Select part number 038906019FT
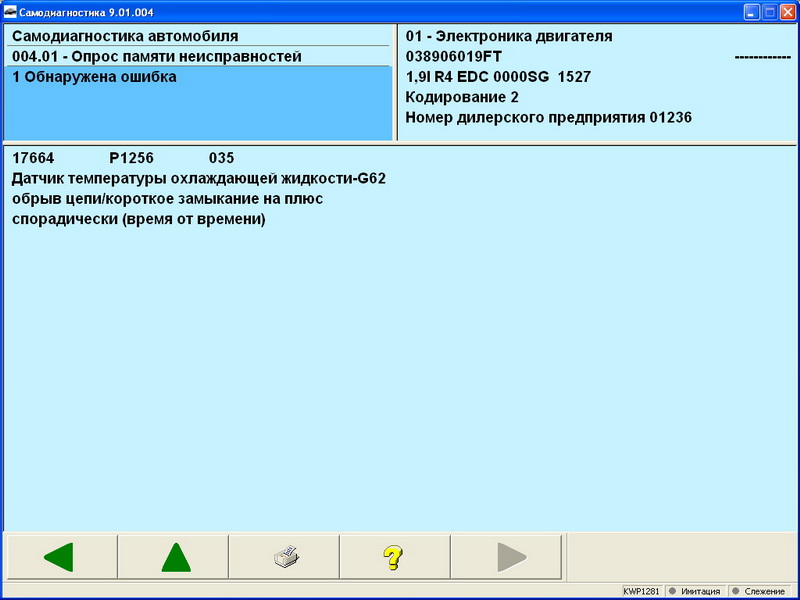 click(454, 56)
